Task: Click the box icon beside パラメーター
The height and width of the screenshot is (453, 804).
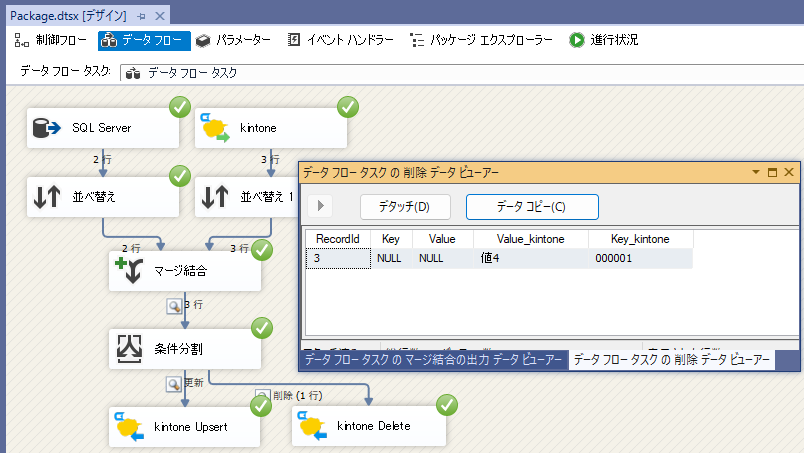Action: coord(203,40)
